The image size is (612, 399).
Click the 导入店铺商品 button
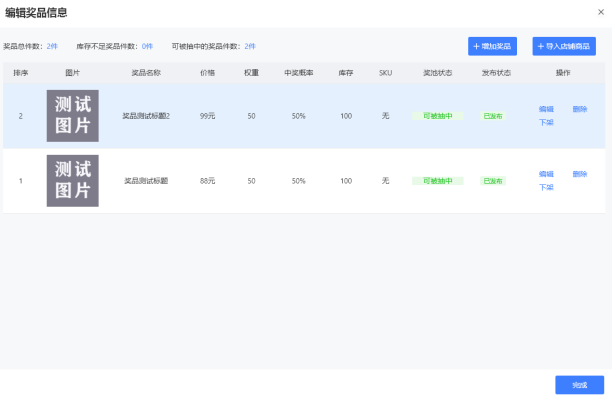564,46
